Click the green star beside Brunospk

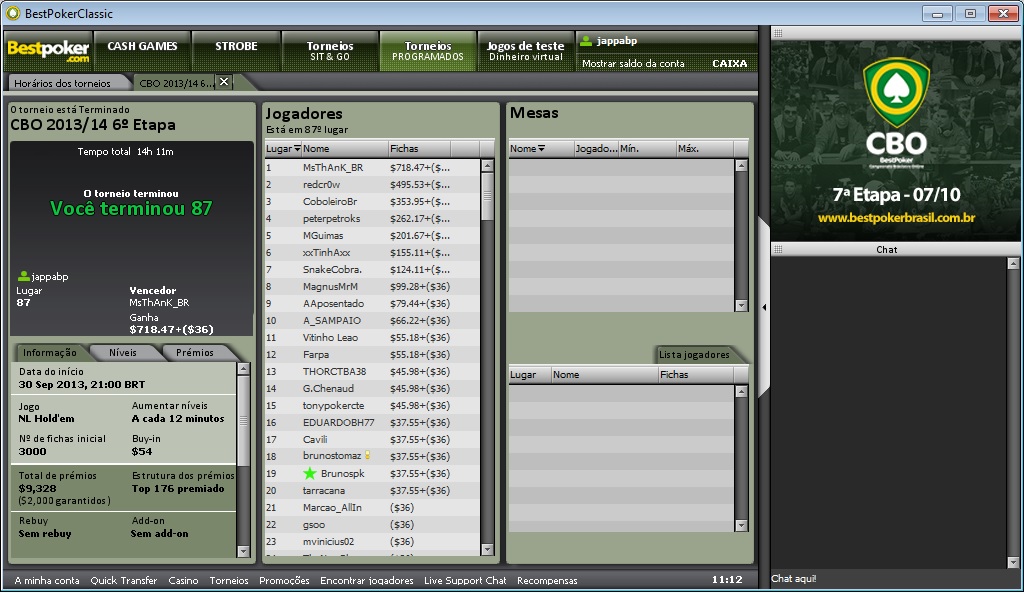point(310,474)
